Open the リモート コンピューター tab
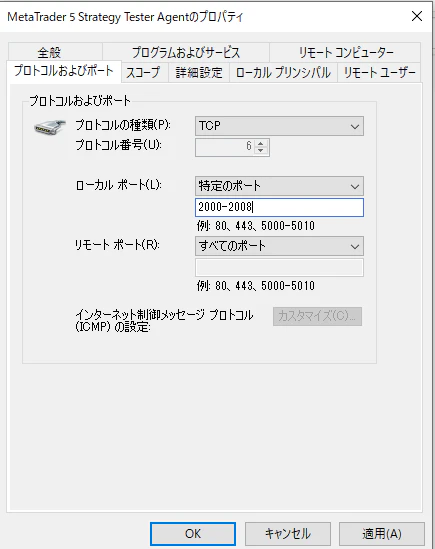Screen dimensions: 435x549 (345, 52)
